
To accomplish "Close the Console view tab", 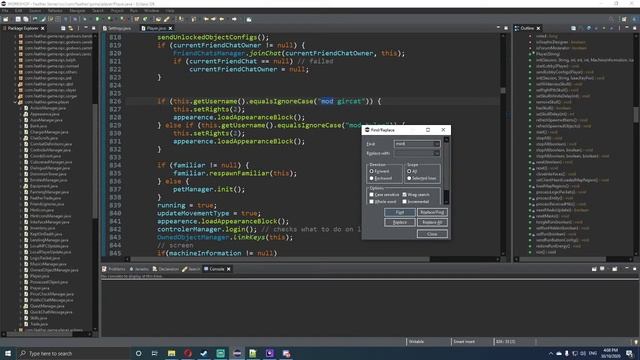I will click(229, 269).
